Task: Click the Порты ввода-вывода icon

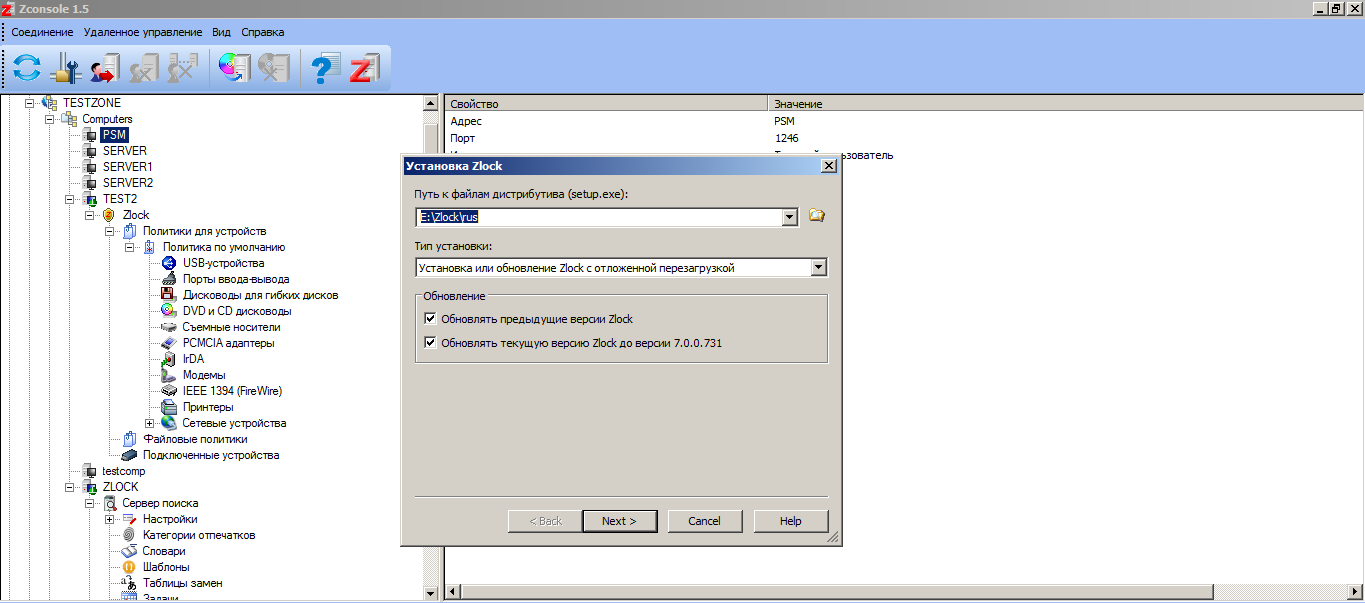Action: pyautogui.click(x=169, y=279)
